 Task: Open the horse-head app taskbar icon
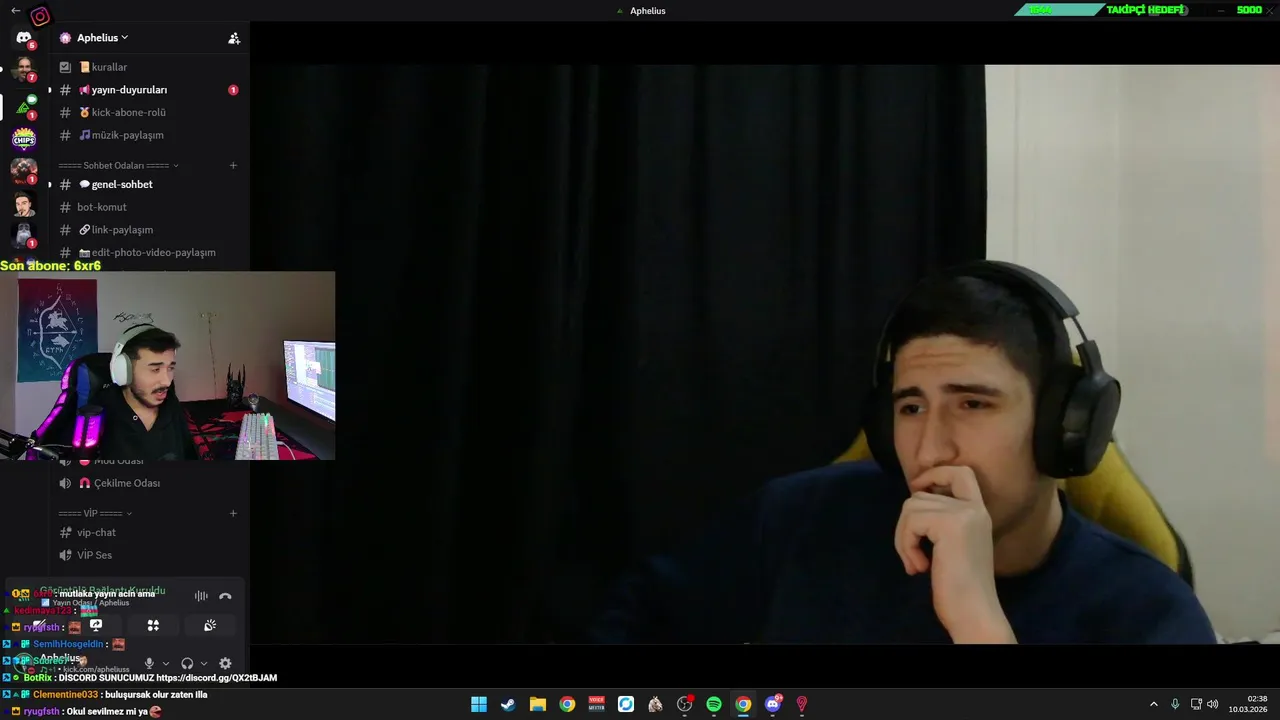(x=655, y=704)
